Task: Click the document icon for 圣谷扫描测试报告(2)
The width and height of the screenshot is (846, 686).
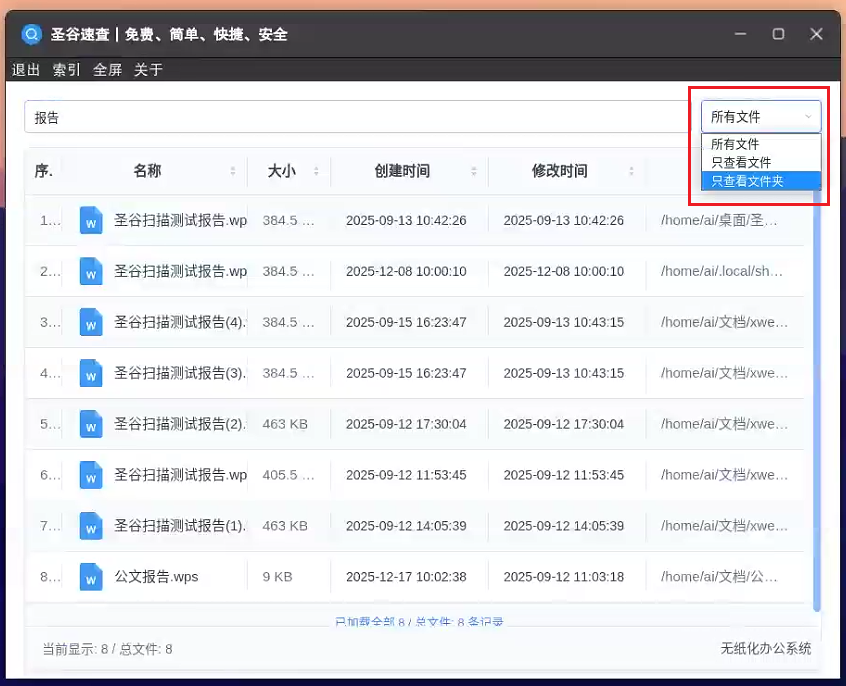Action: 91,424
